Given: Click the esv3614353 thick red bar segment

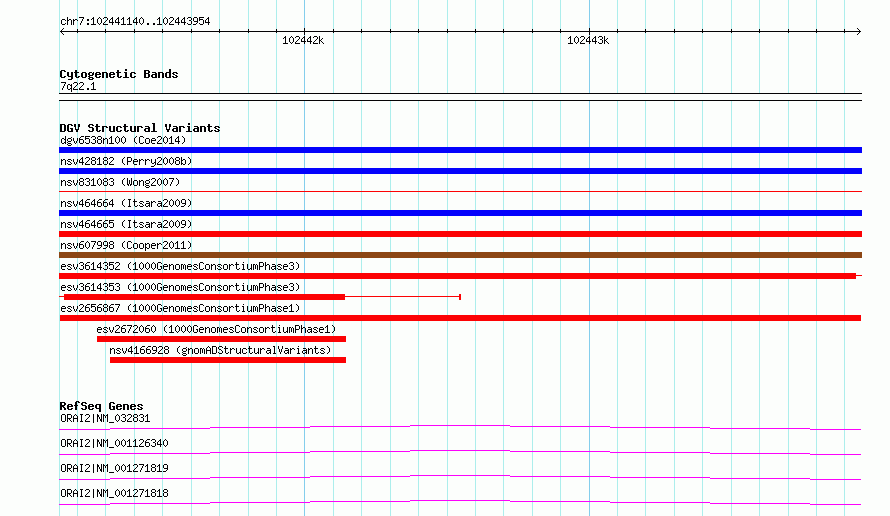Looking at the screenshot, I should pyautogui.click(x=204, y=297).
